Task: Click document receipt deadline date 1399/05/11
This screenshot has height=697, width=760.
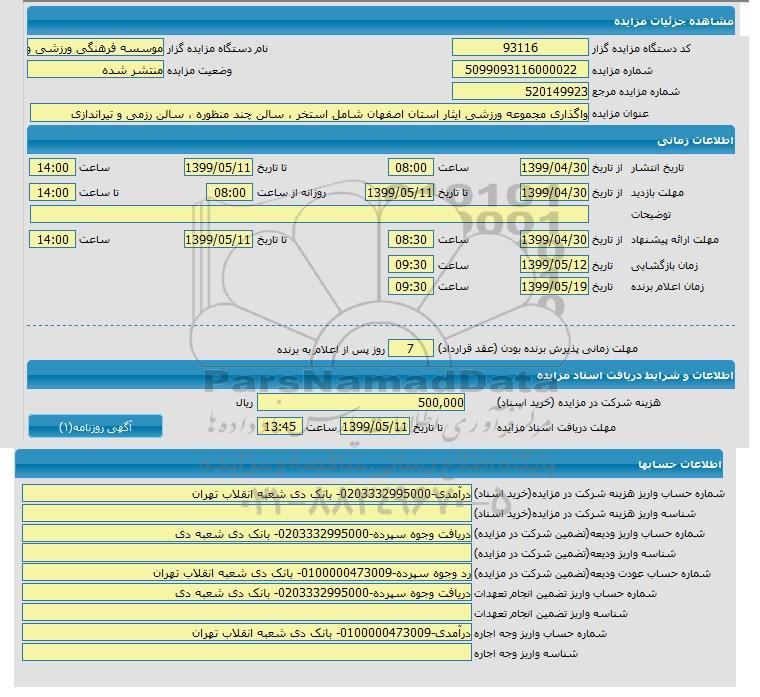Action: tap(375, 427)
